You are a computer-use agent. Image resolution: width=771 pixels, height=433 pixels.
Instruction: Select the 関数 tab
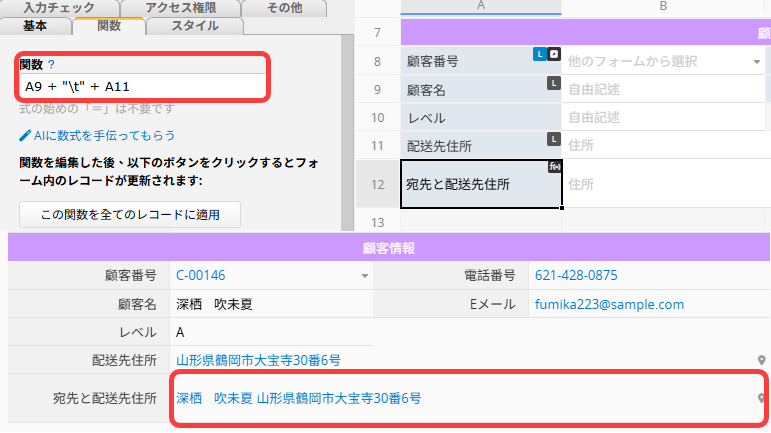pos(109,26)
